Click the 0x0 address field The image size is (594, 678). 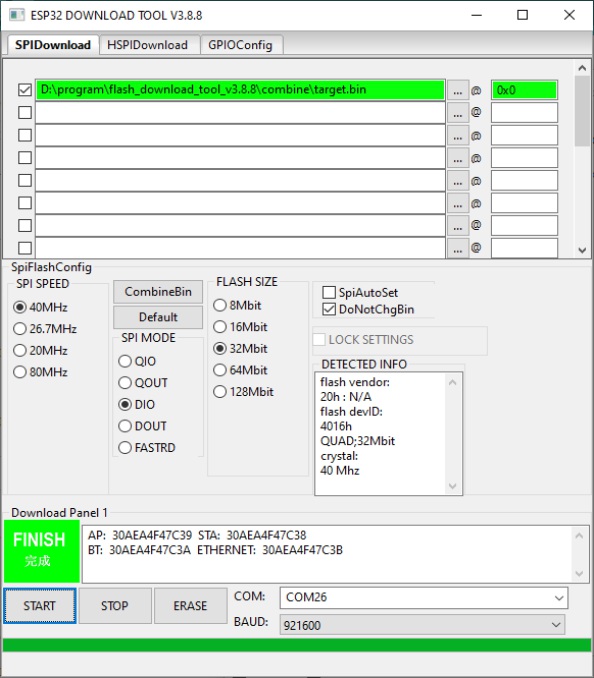(x=524, y=90)
